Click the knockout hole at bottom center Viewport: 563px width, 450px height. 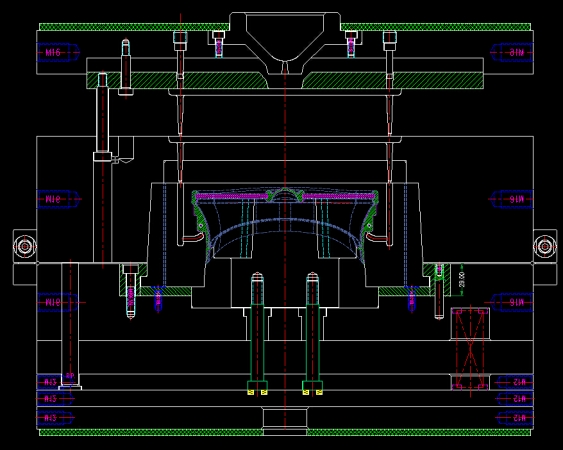pyautogui.click(x=285, y=417)
